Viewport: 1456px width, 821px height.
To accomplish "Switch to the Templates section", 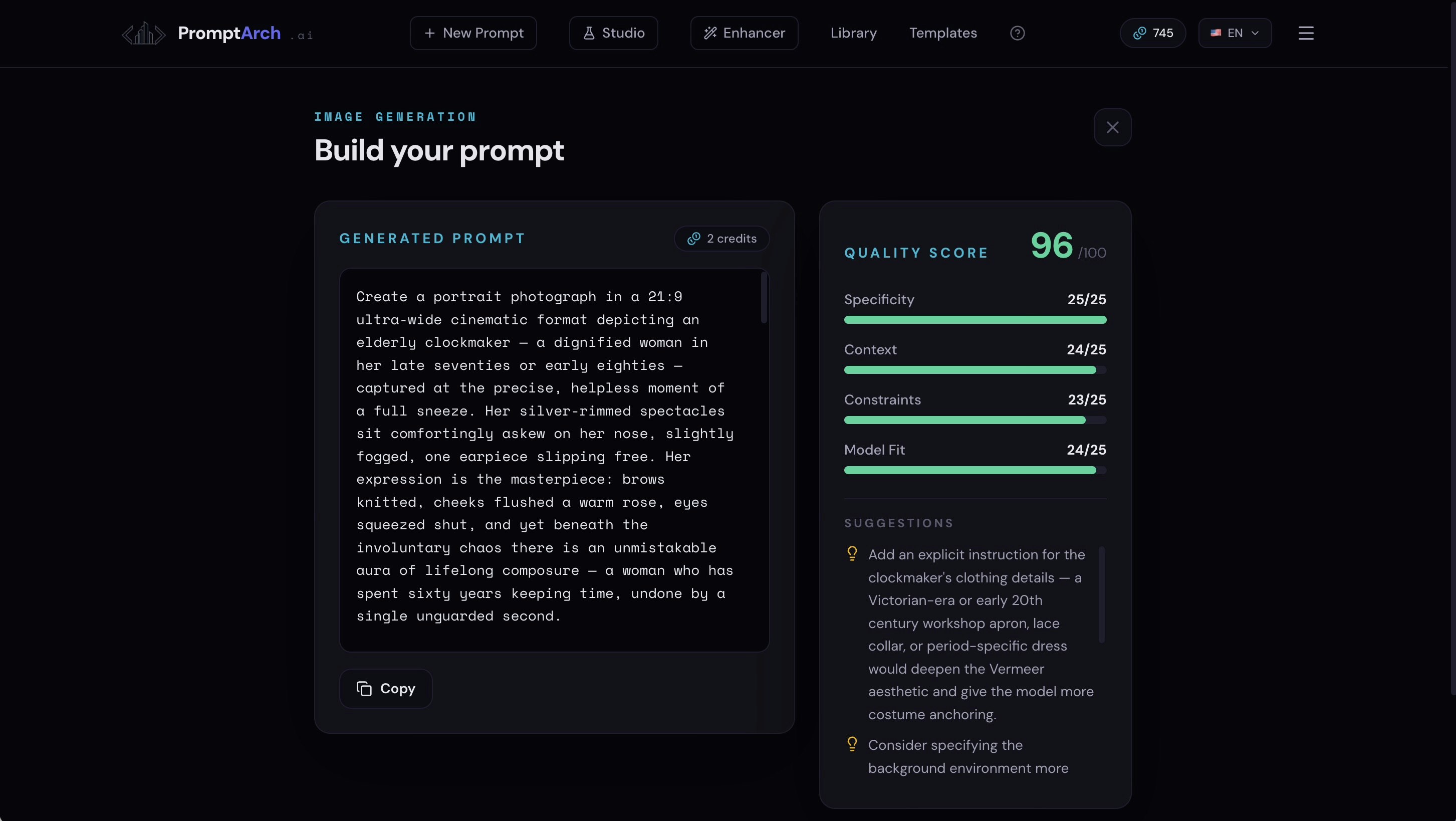I will 942,33.
